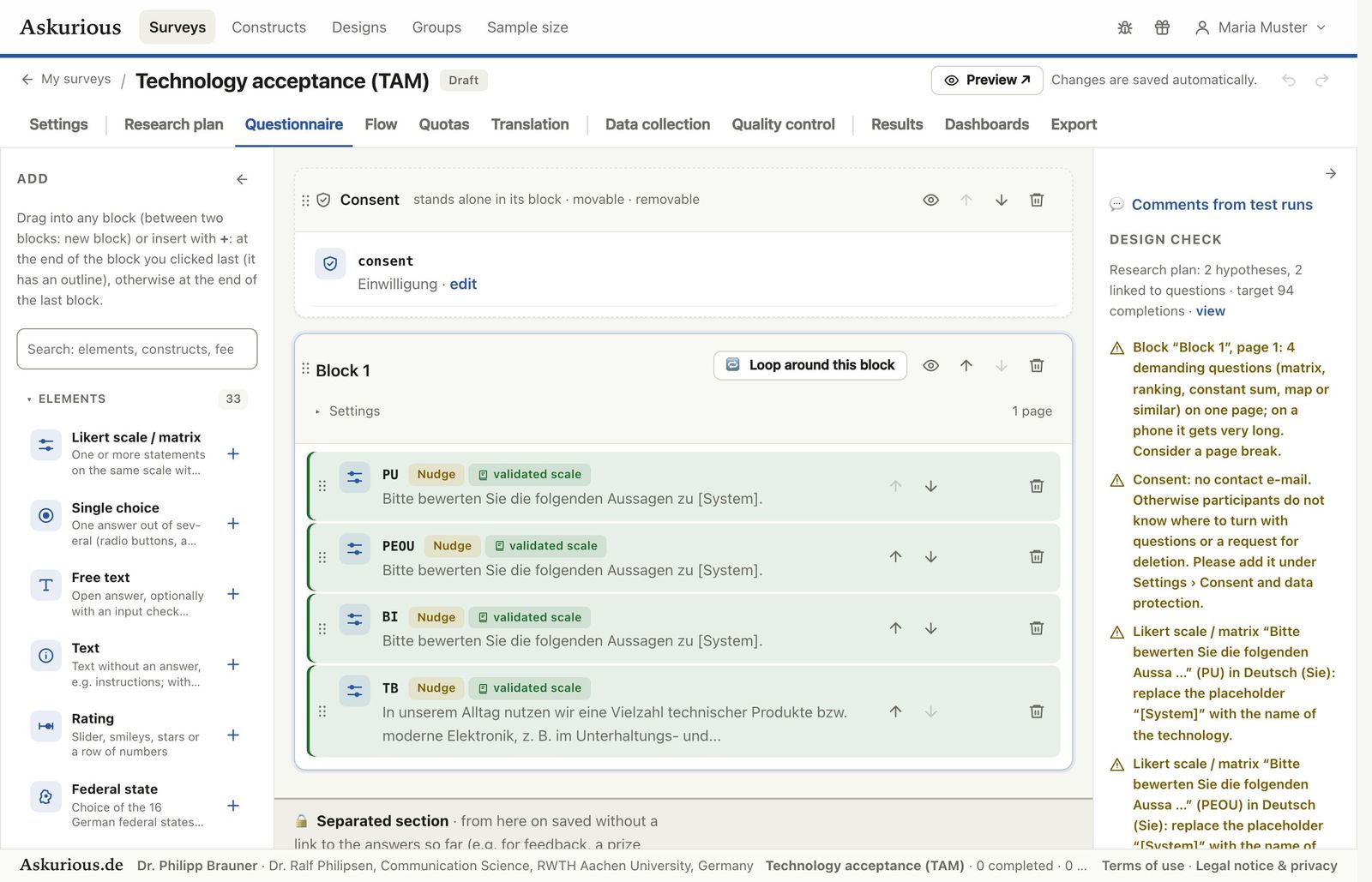
Task: Move the TB question up
Action: coord(895,711)
